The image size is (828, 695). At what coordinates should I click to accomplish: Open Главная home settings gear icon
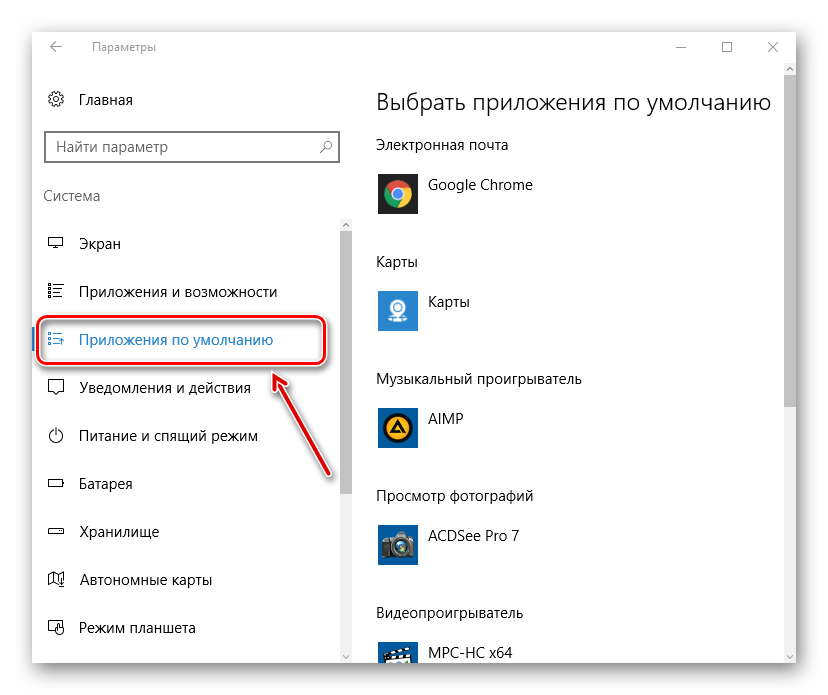click(x=56, y=100)
